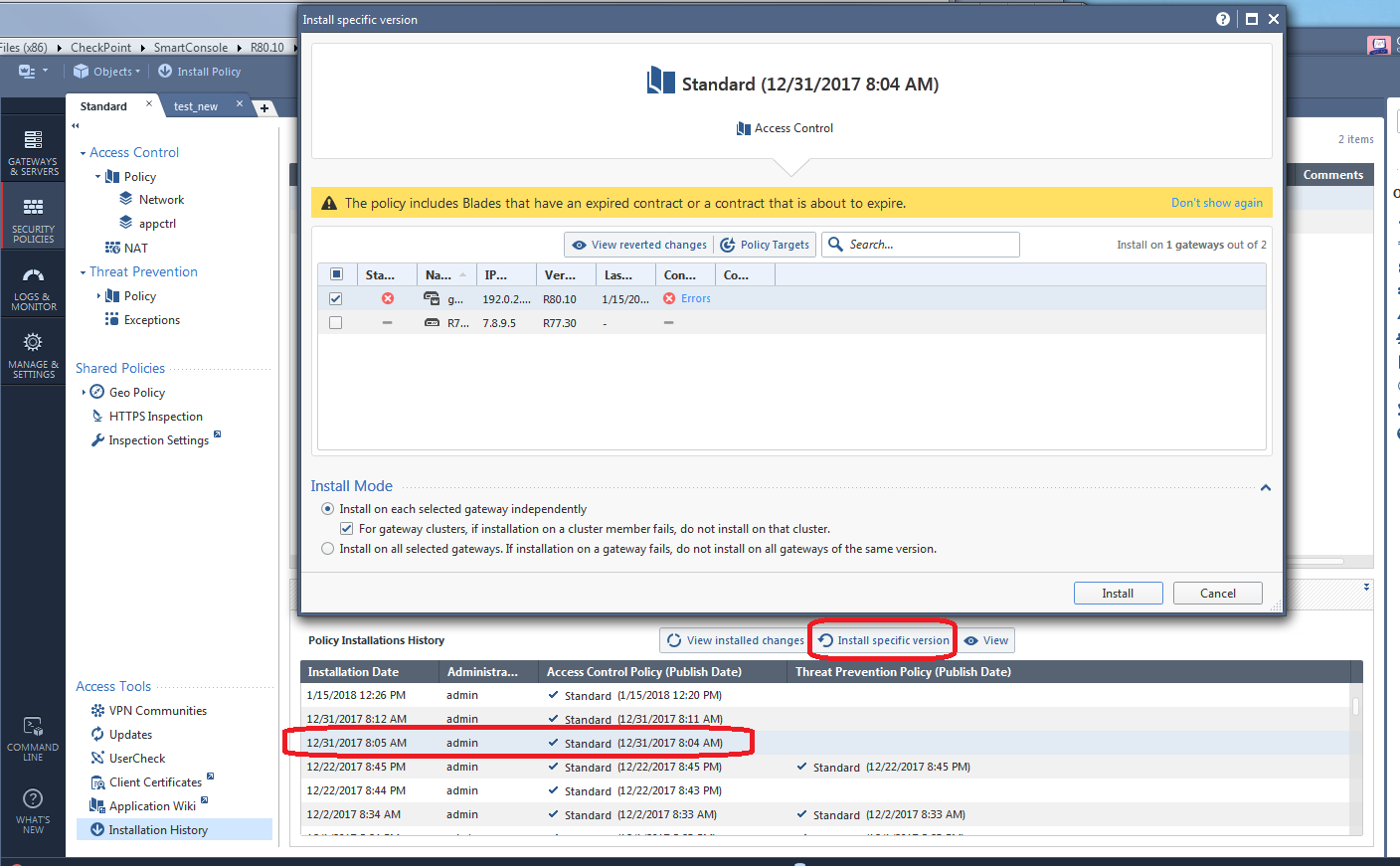Click the HTTPS Inspection icon
This screenshot has width=1400, height=866.
(x=97, y=416)
